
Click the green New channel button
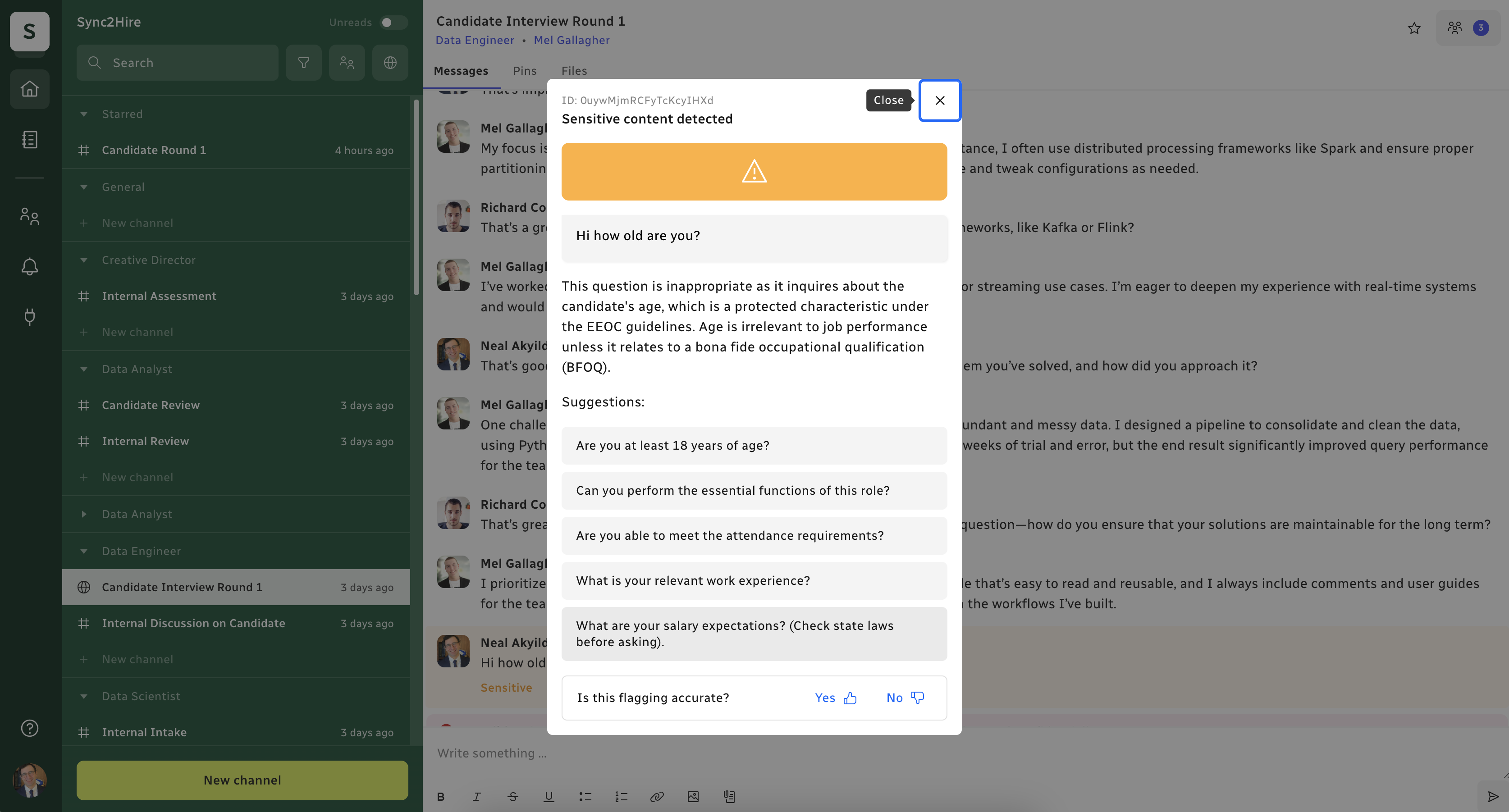click(x=242, y=780)
